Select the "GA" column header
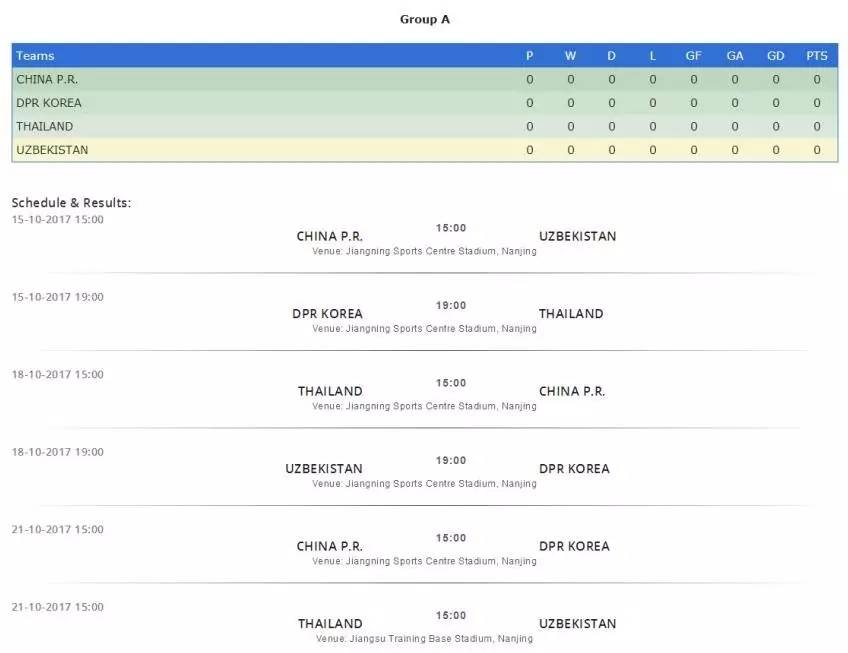The width and height of the screenshot is (848, 653). point(735,56)
